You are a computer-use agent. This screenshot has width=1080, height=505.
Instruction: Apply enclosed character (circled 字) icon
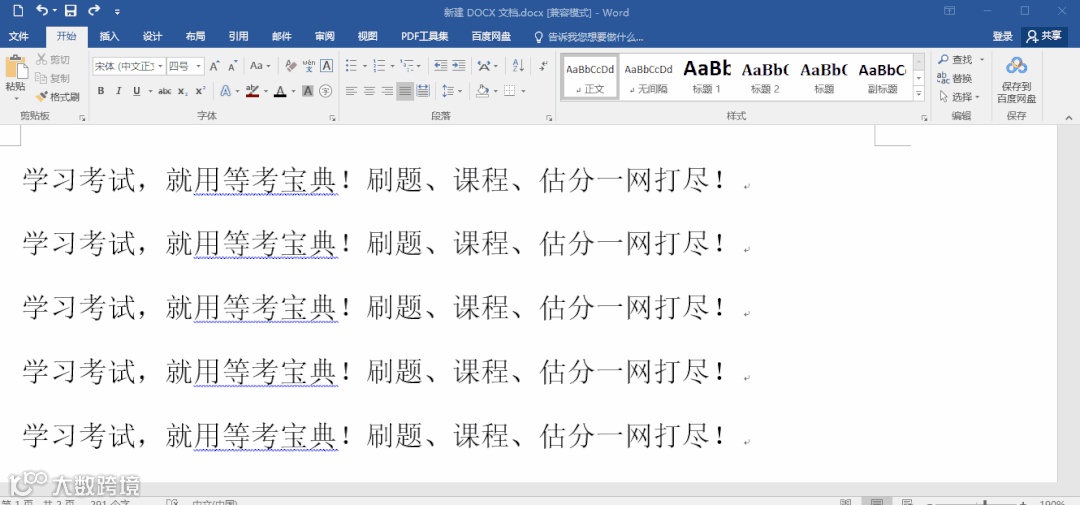[326, 91]
